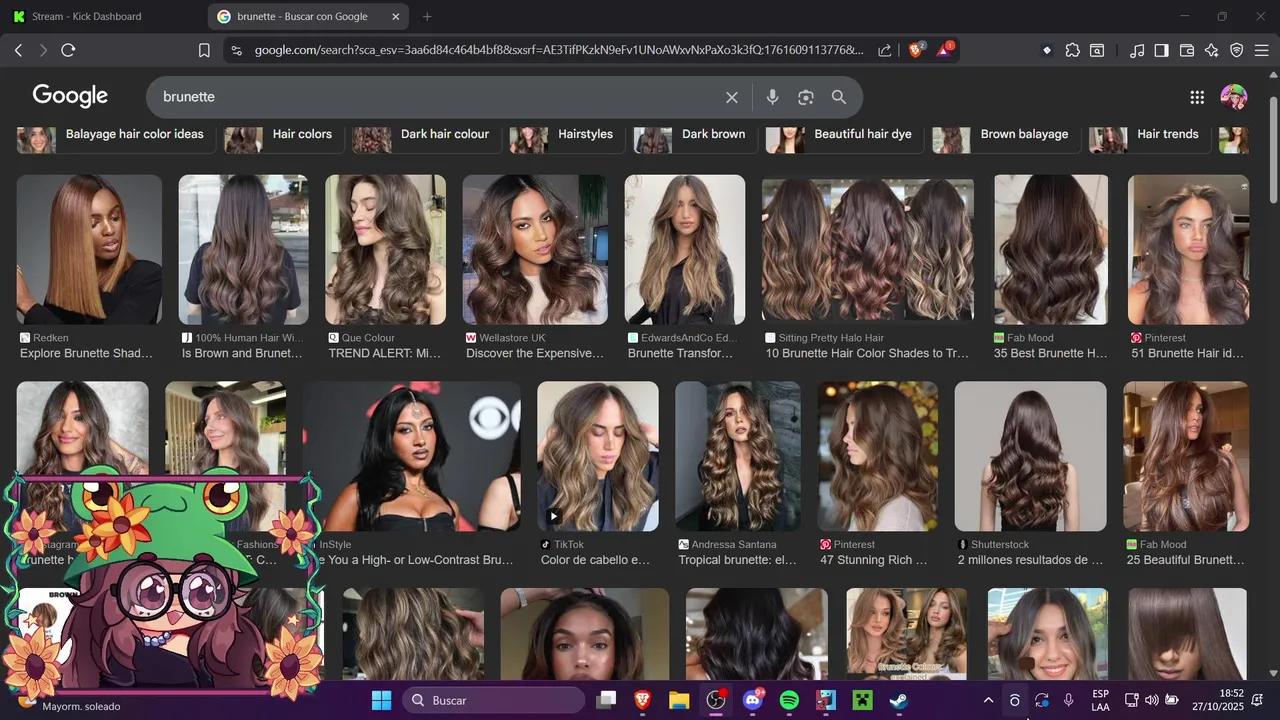Open TikTok Color de cabello video result
The width and height of the screenshot is (1280, 720).
[x=598, y=456]
